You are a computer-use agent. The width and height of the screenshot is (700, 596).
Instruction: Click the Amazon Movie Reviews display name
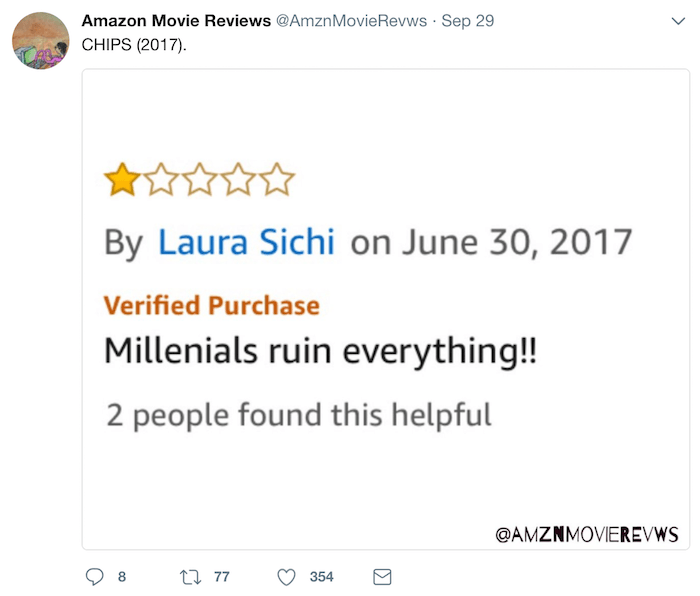176,21
